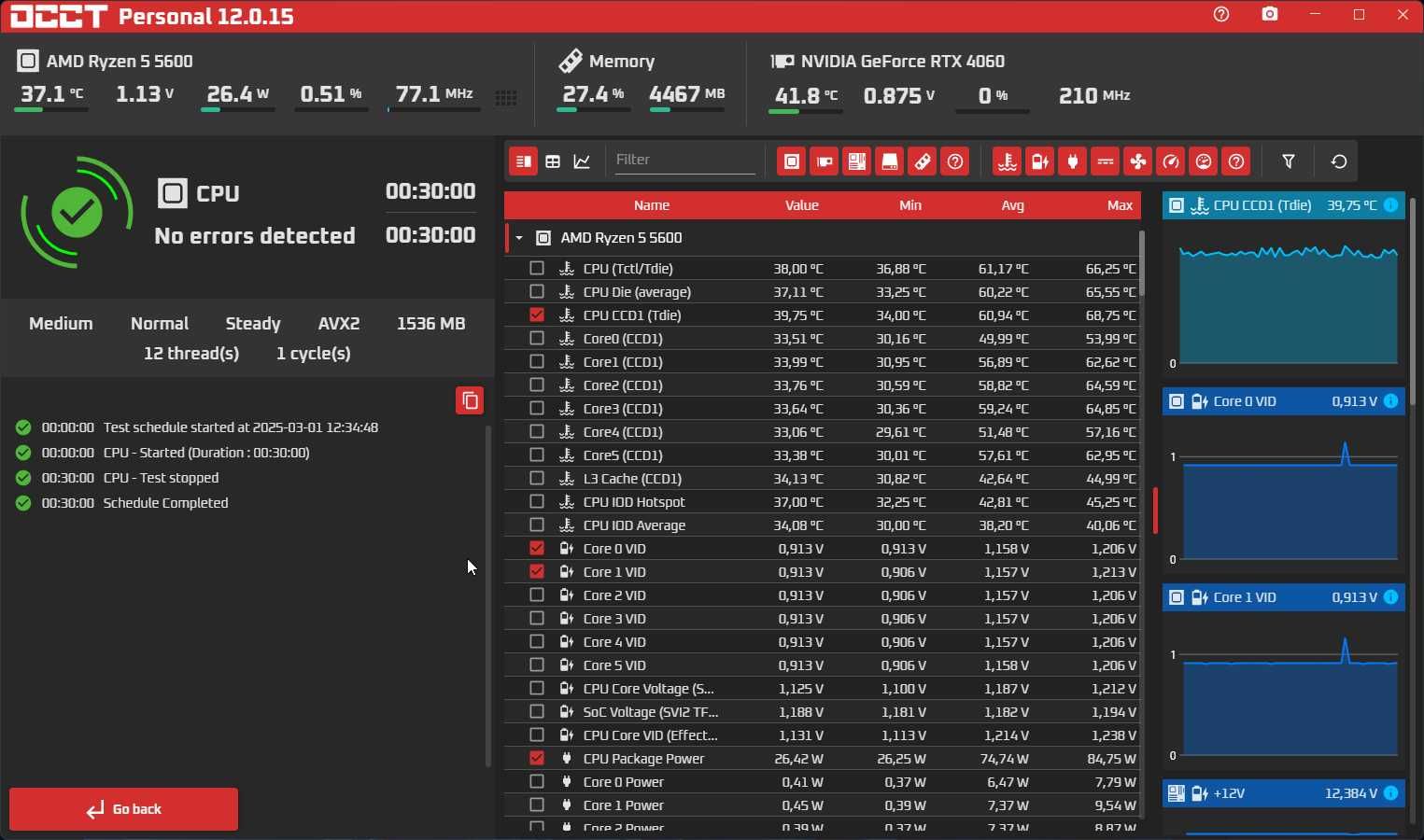Open info for +12V graph
This screenshot has height=840, width=1424.
click(x=1390, y=793)
